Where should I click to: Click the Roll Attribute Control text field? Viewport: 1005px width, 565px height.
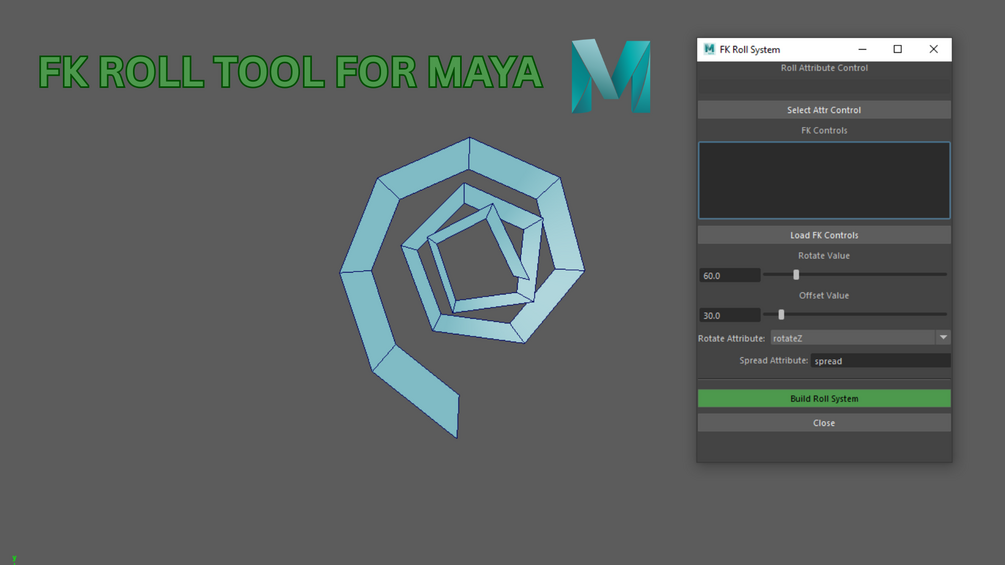[x=824, y=86]
